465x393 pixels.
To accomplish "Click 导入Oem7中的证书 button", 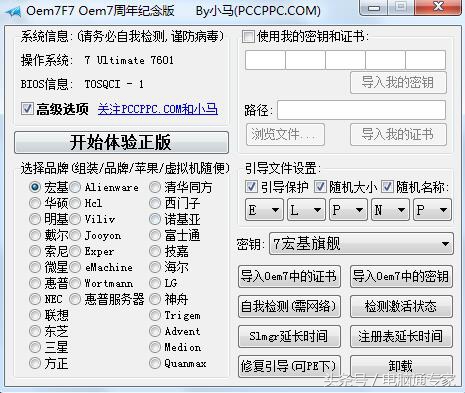I will 289,276.
